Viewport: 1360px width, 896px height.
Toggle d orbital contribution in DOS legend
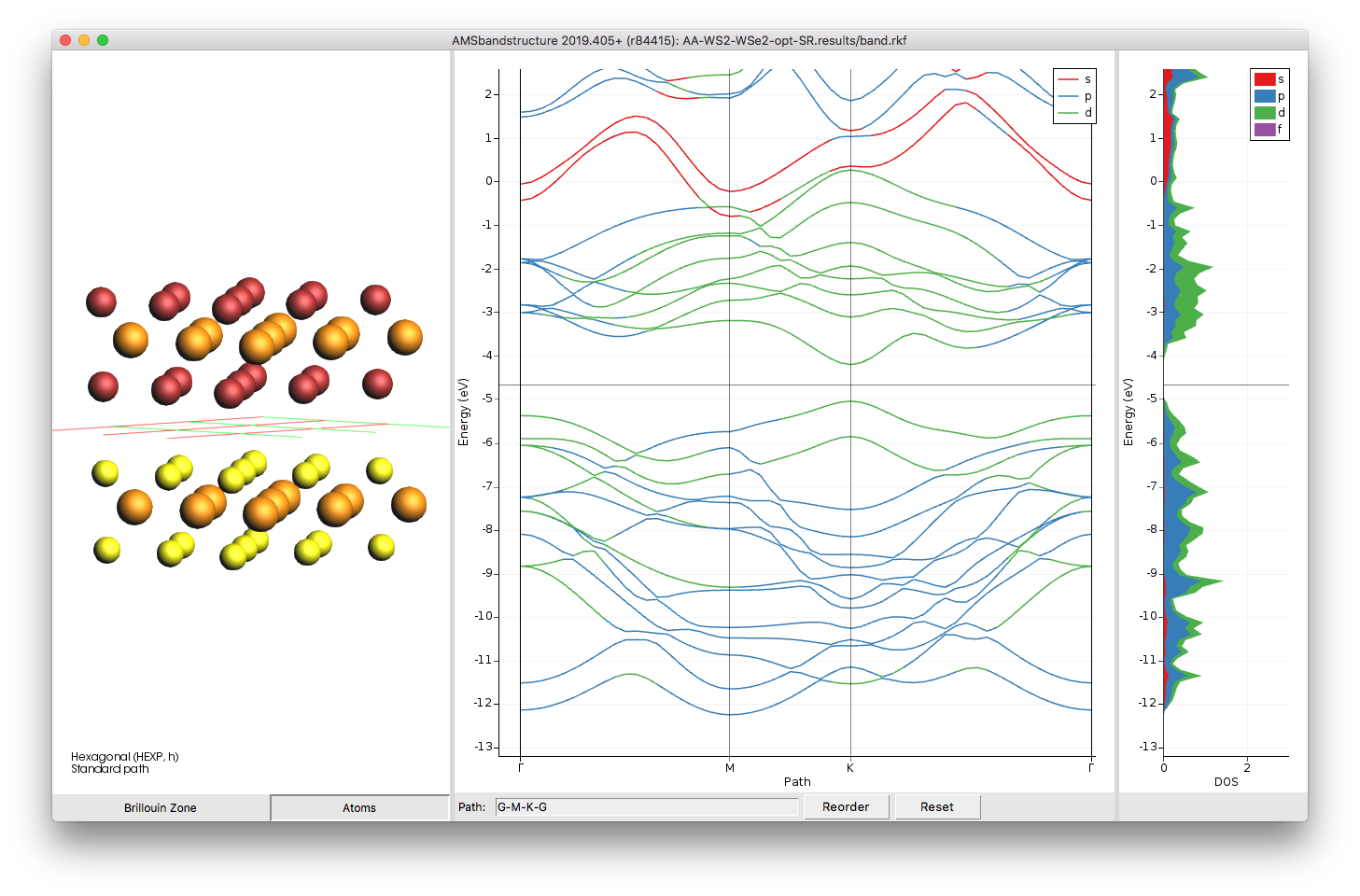point(1266,111)
